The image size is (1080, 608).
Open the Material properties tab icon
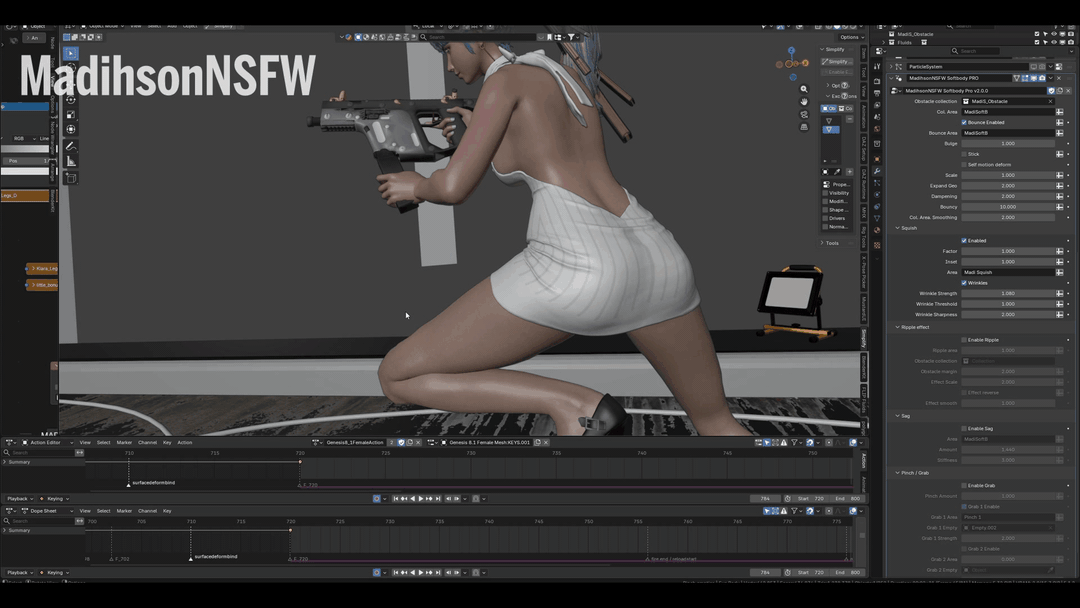pyautogui.click(x=877, y=230)
